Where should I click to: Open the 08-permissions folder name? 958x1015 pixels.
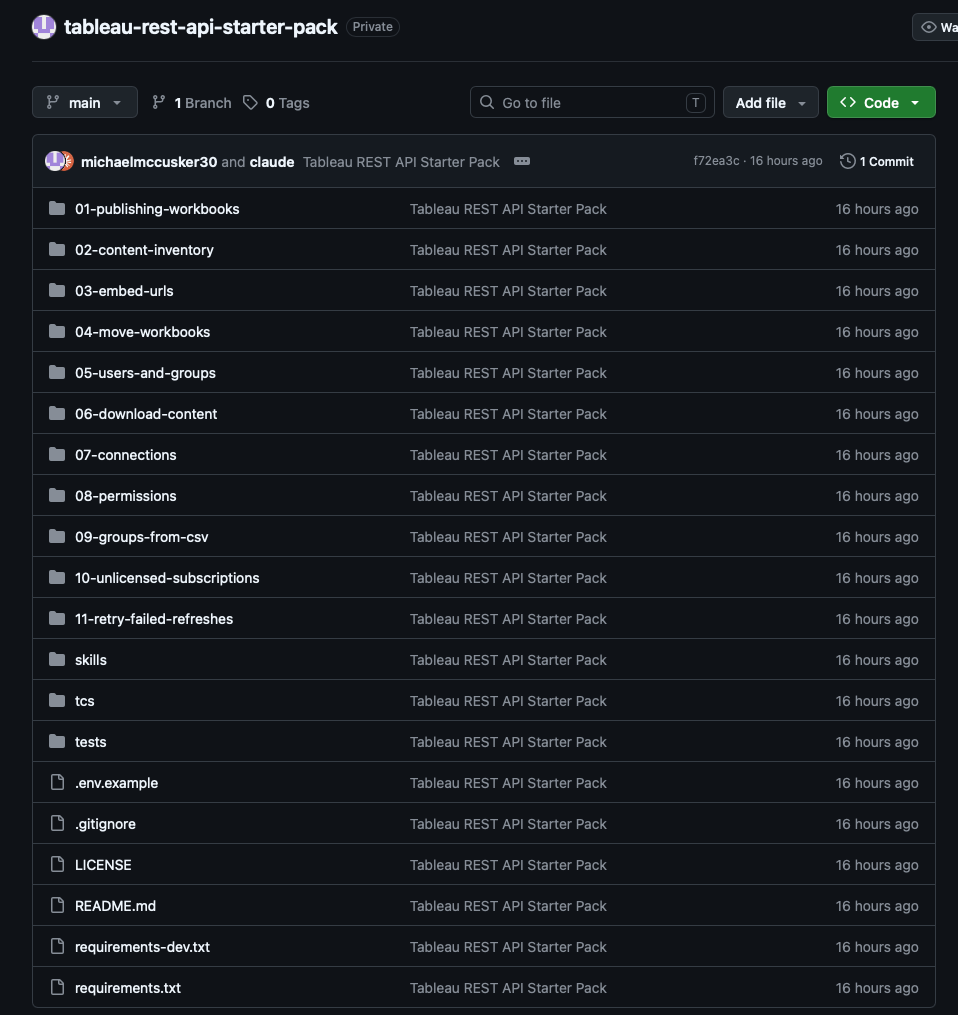(x=126, y=495)
